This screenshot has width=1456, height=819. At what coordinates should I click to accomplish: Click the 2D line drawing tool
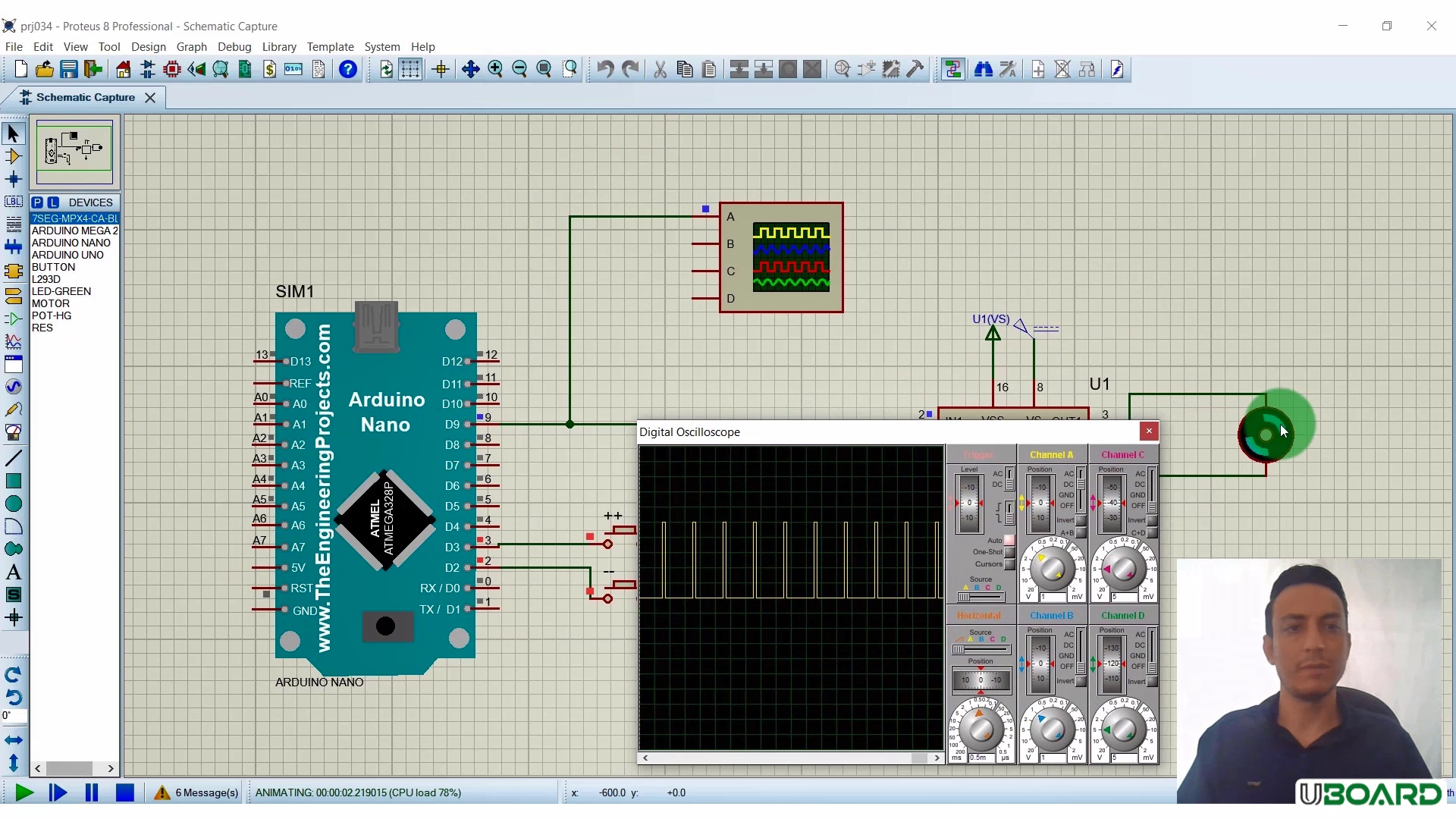click(x=13, y=458)
